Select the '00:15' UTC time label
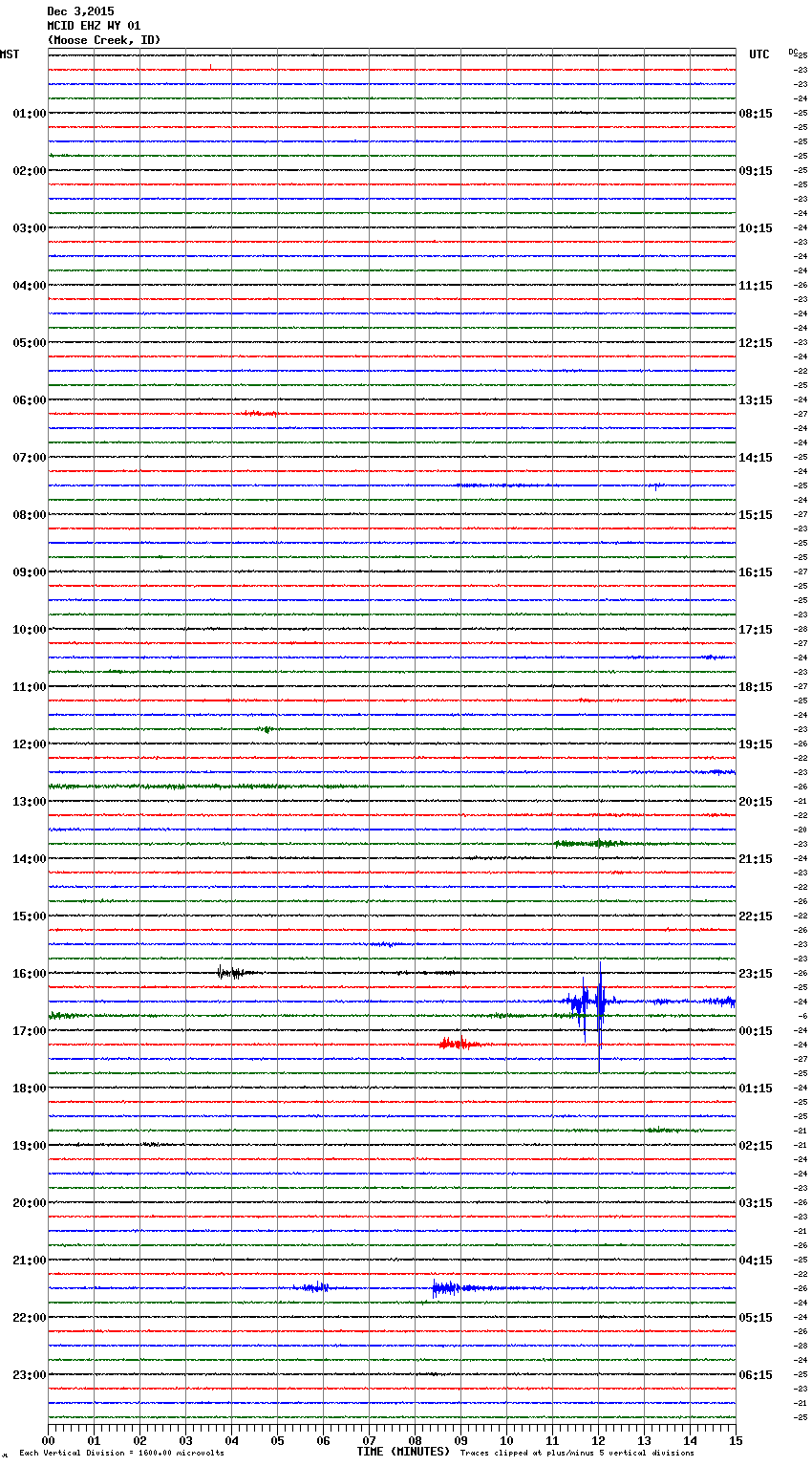 [x=756, y=1031]
